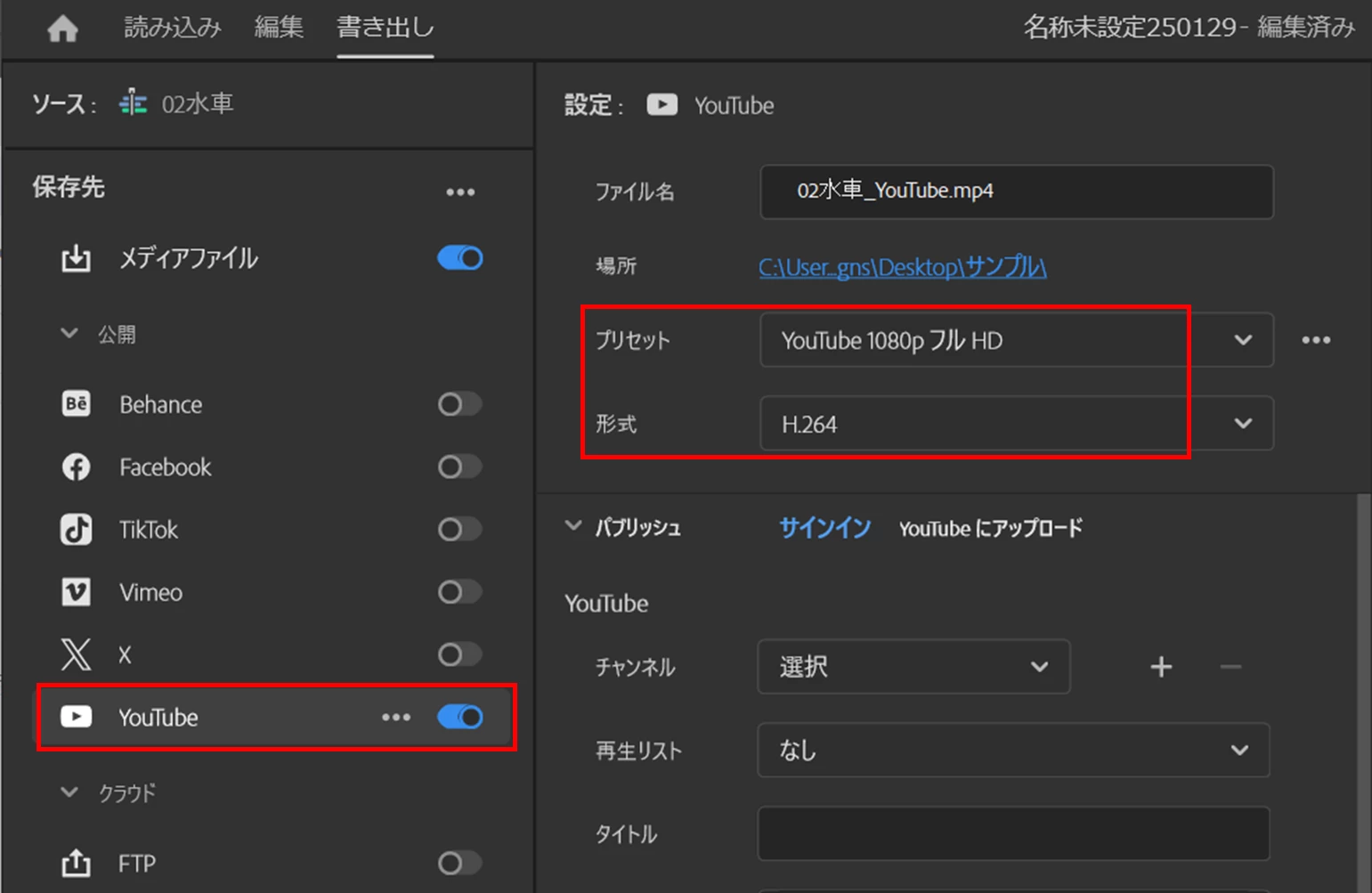Open the YouTube destination more options

point(396,717)
